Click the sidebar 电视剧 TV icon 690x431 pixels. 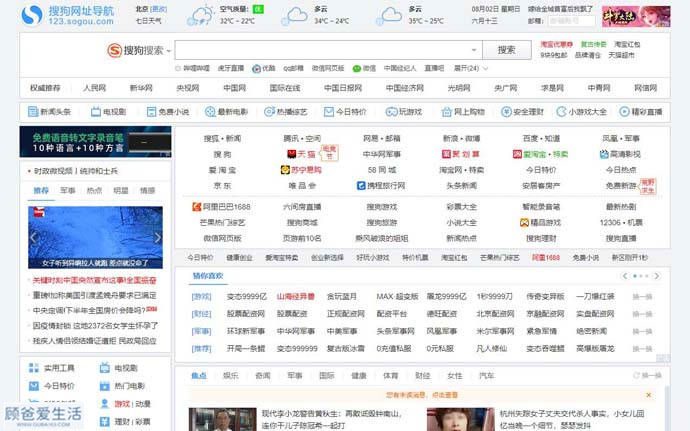(104, 368)
